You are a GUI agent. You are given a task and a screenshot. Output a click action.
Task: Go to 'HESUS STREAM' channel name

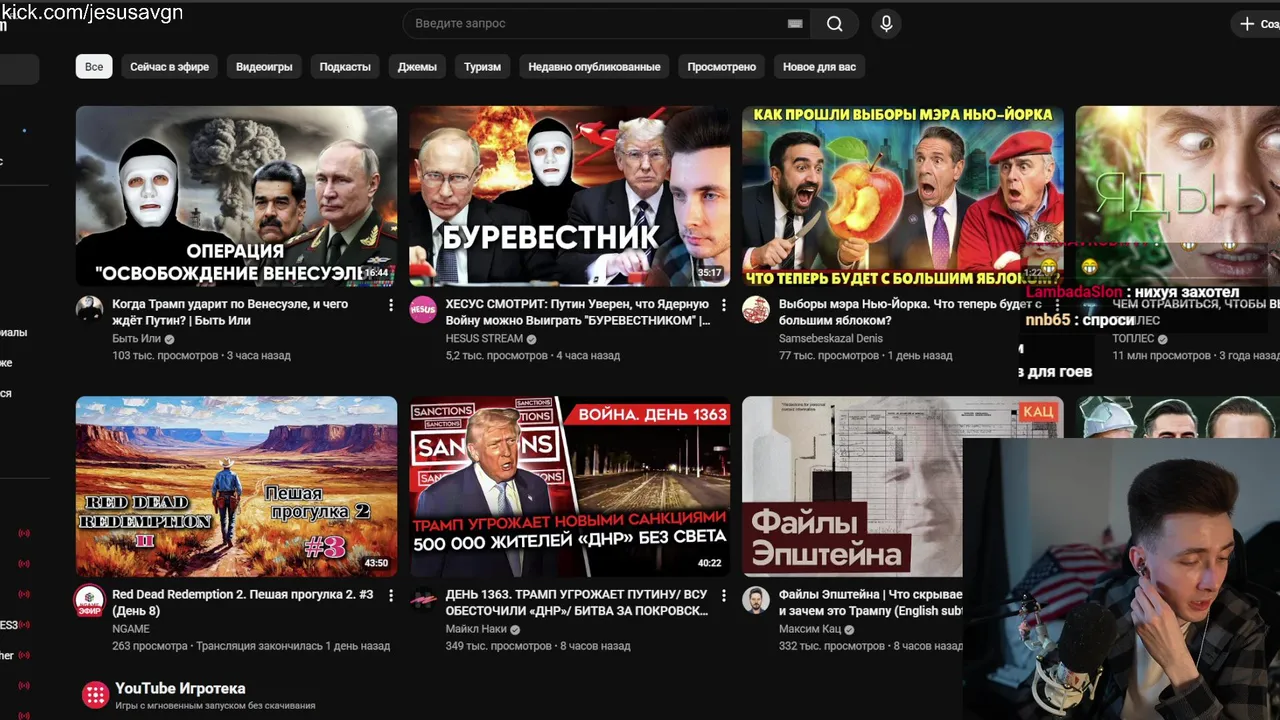(x=484, y=339)
